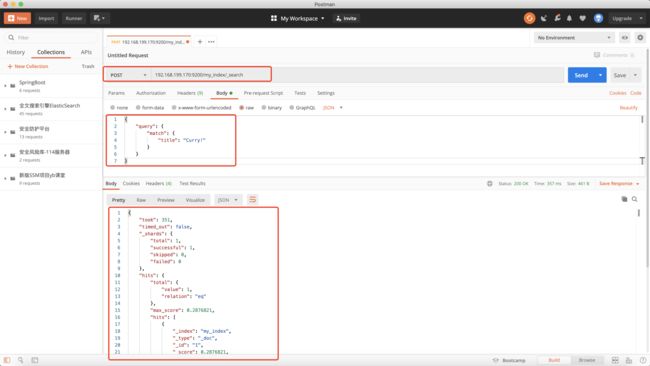This screenshot has width=650, height=366.
Task: Select the binary body type
Action: [272, 107]
